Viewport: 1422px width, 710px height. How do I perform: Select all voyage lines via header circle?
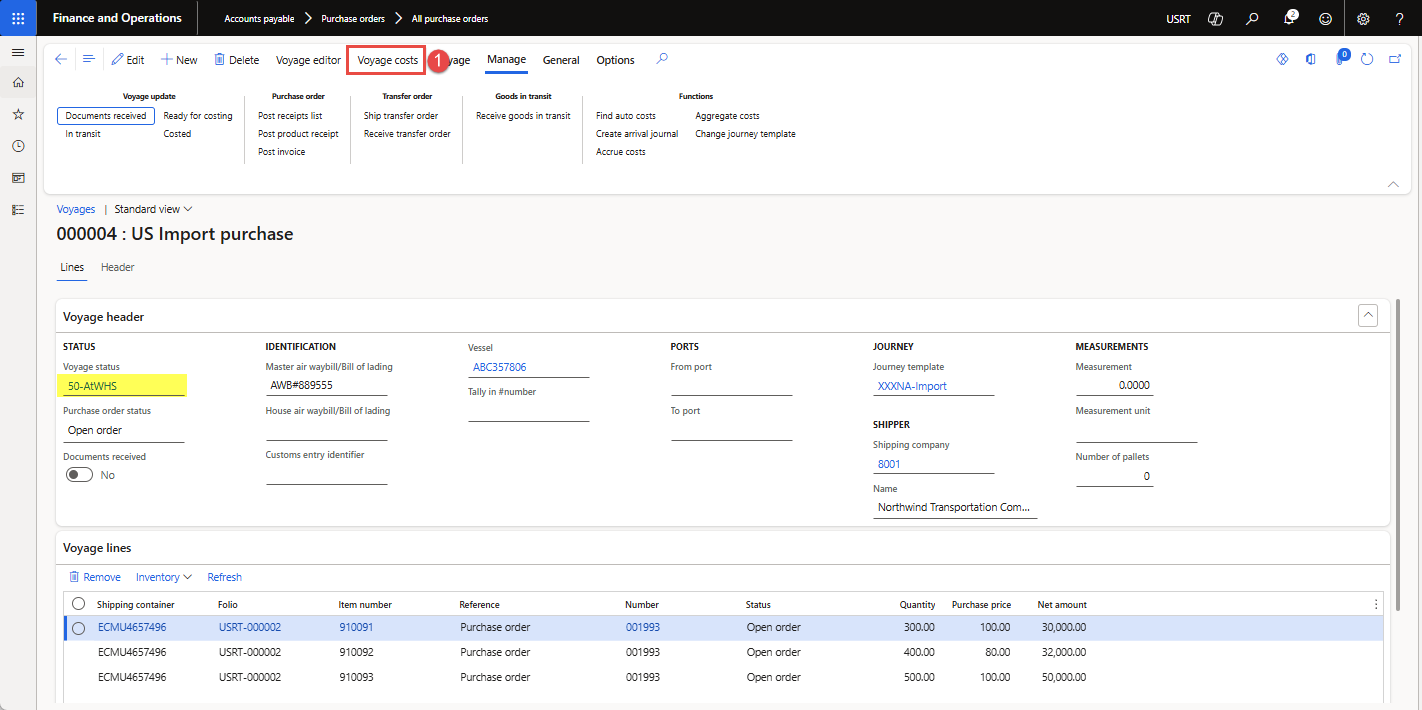[x=78, y=604]
